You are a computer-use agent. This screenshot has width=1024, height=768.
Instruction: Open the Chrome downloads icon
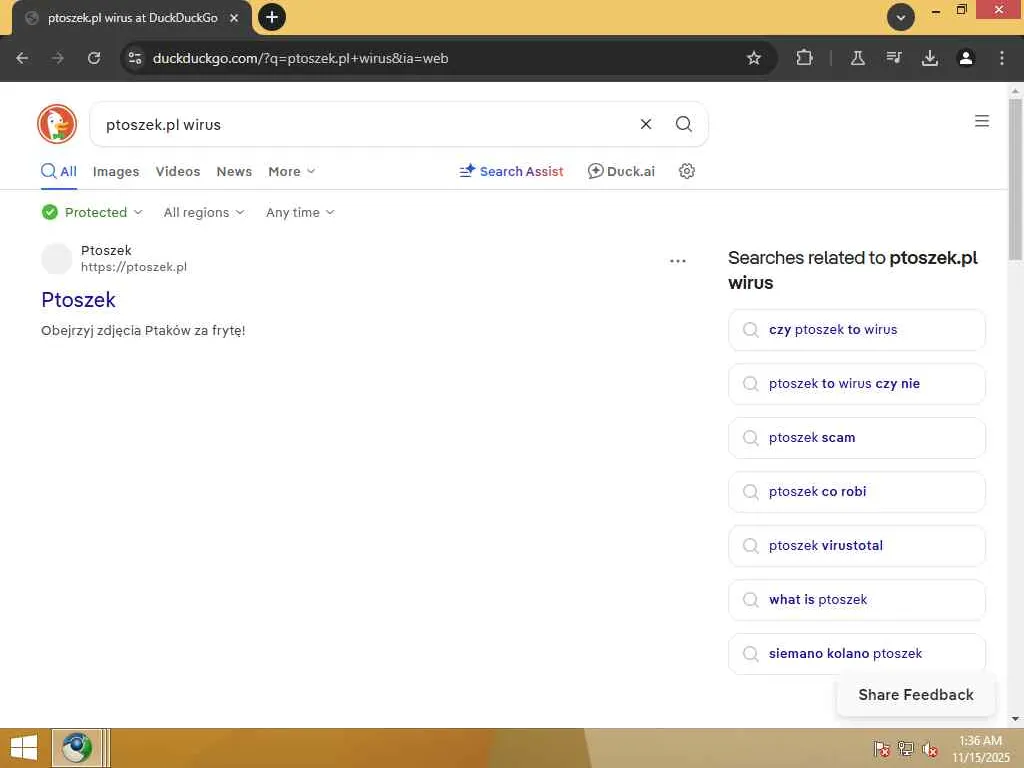click(930, 58)
